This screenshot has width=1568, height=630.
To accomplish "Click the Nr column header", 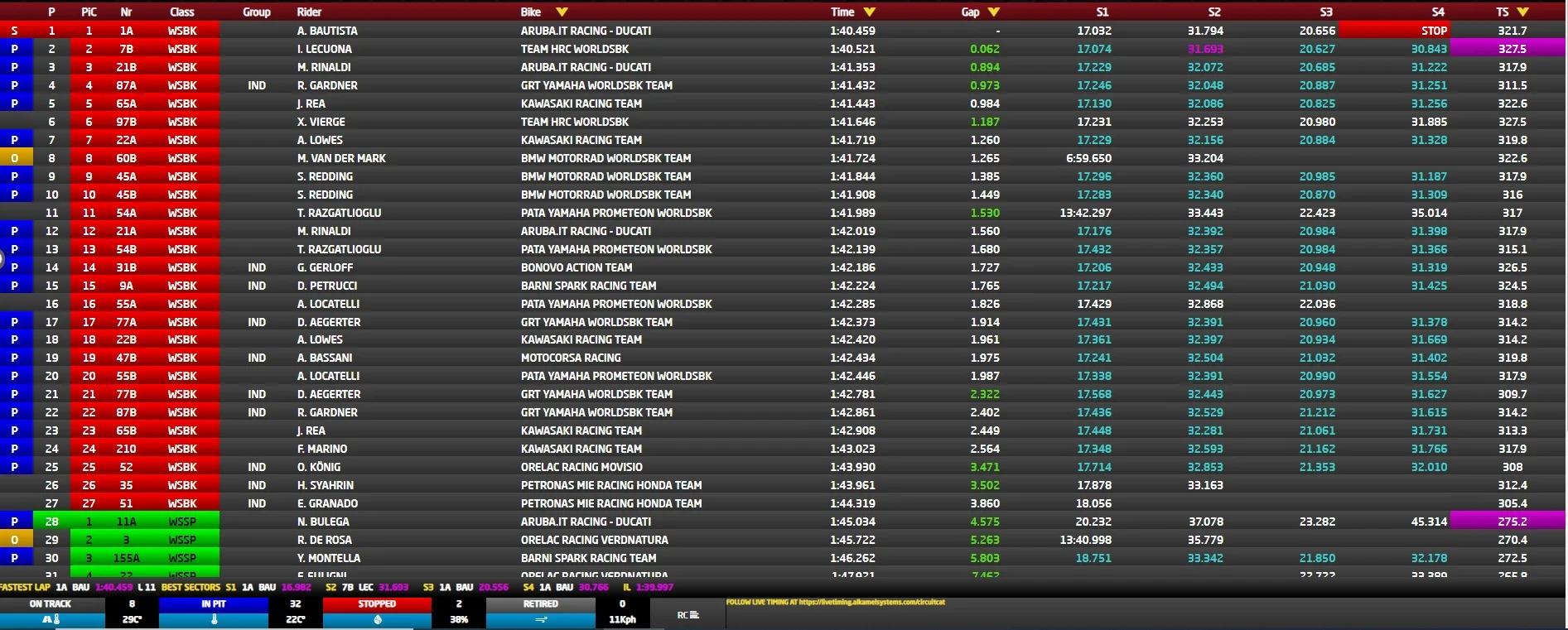I will (x=126, y=12).
